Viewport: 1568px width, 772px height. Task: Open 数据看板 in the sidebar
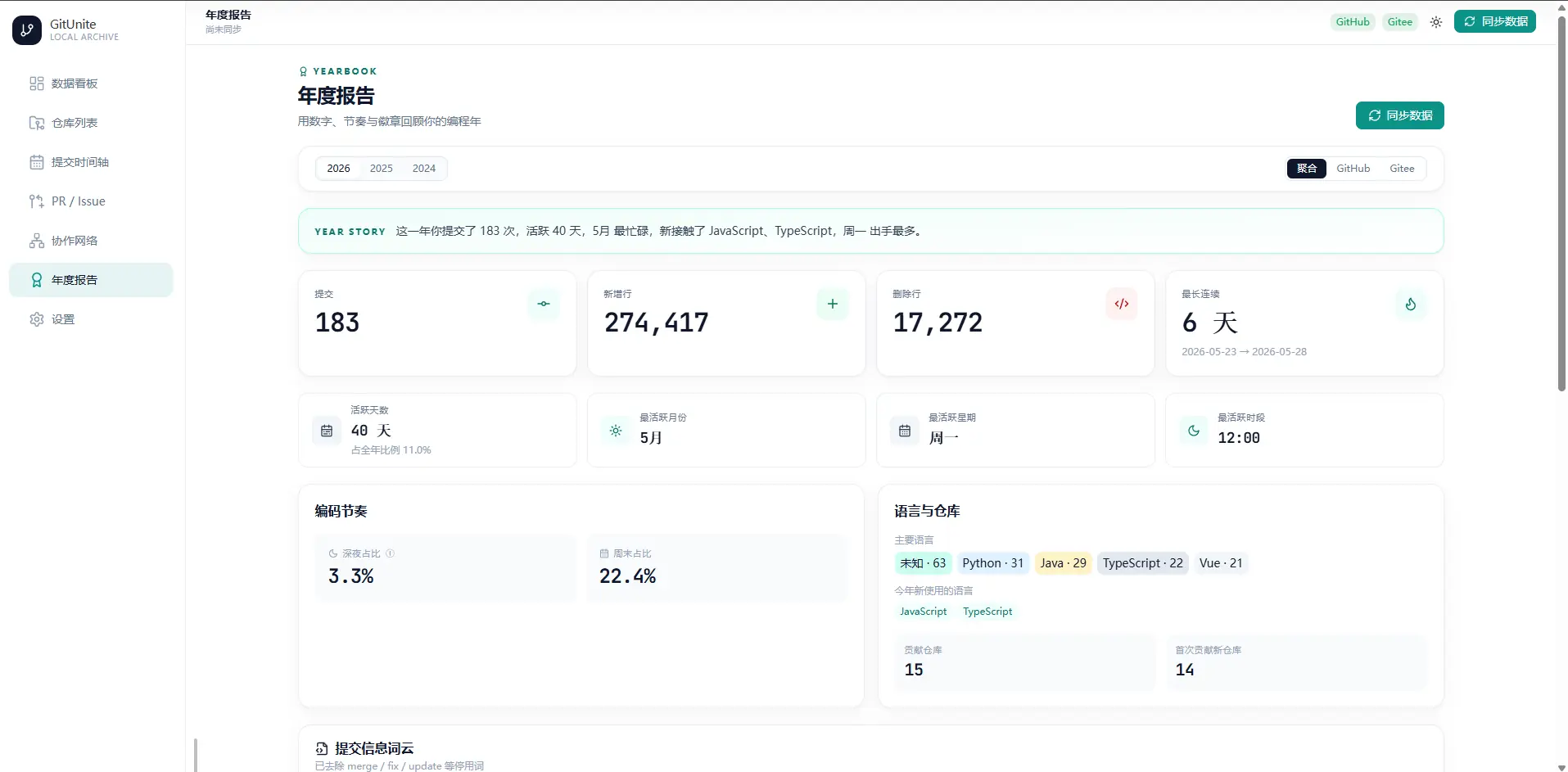pyautogui.click(x=91, y=84)
